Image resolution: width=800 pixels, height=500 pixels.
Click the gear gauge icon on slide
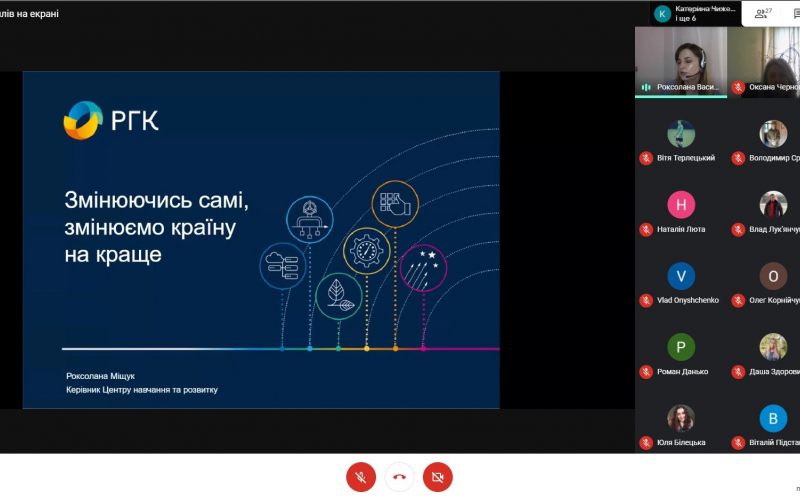[x=366, y=251]
